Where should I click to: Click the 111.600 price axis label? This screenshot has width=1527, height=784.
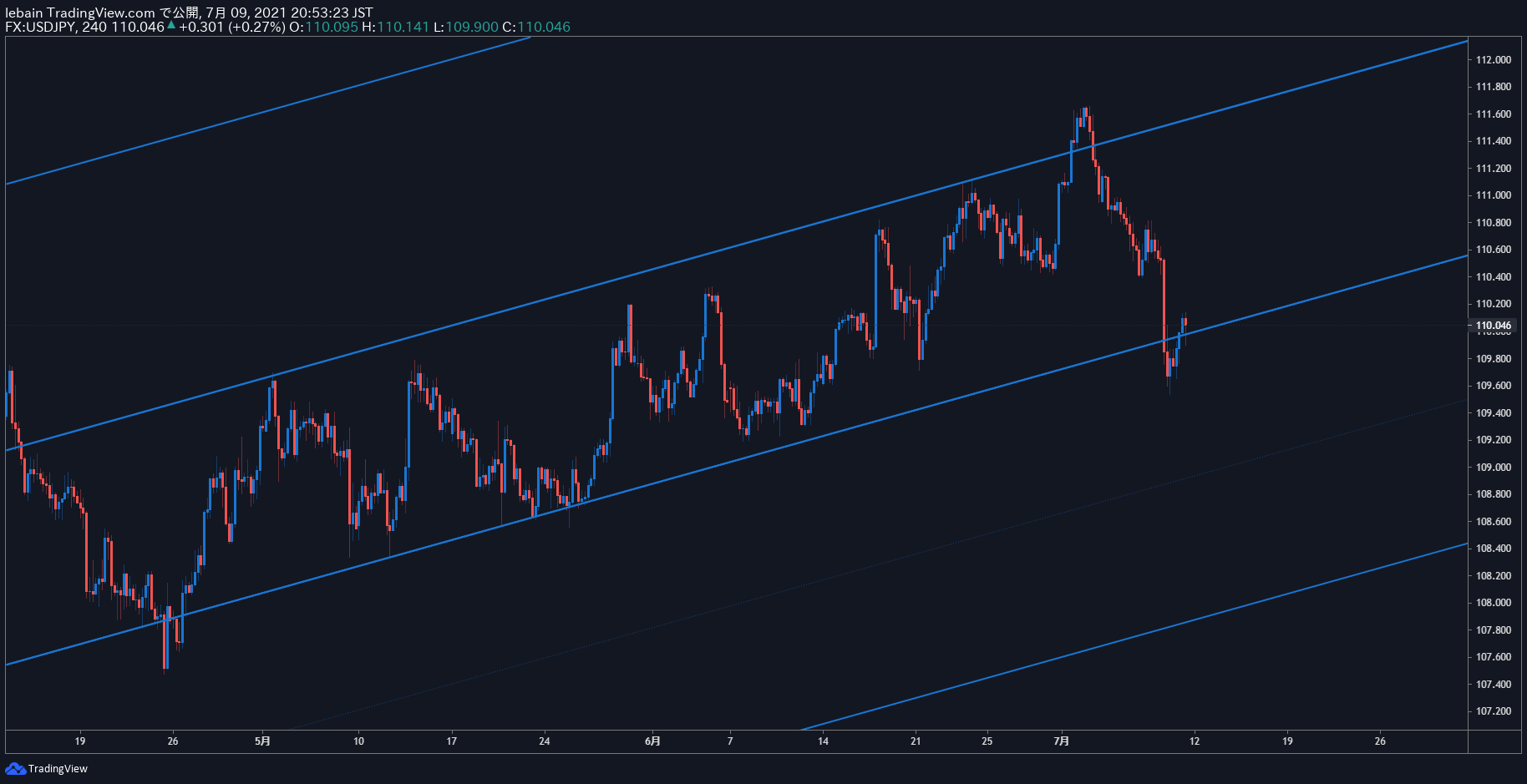(x=1493, y=114)
